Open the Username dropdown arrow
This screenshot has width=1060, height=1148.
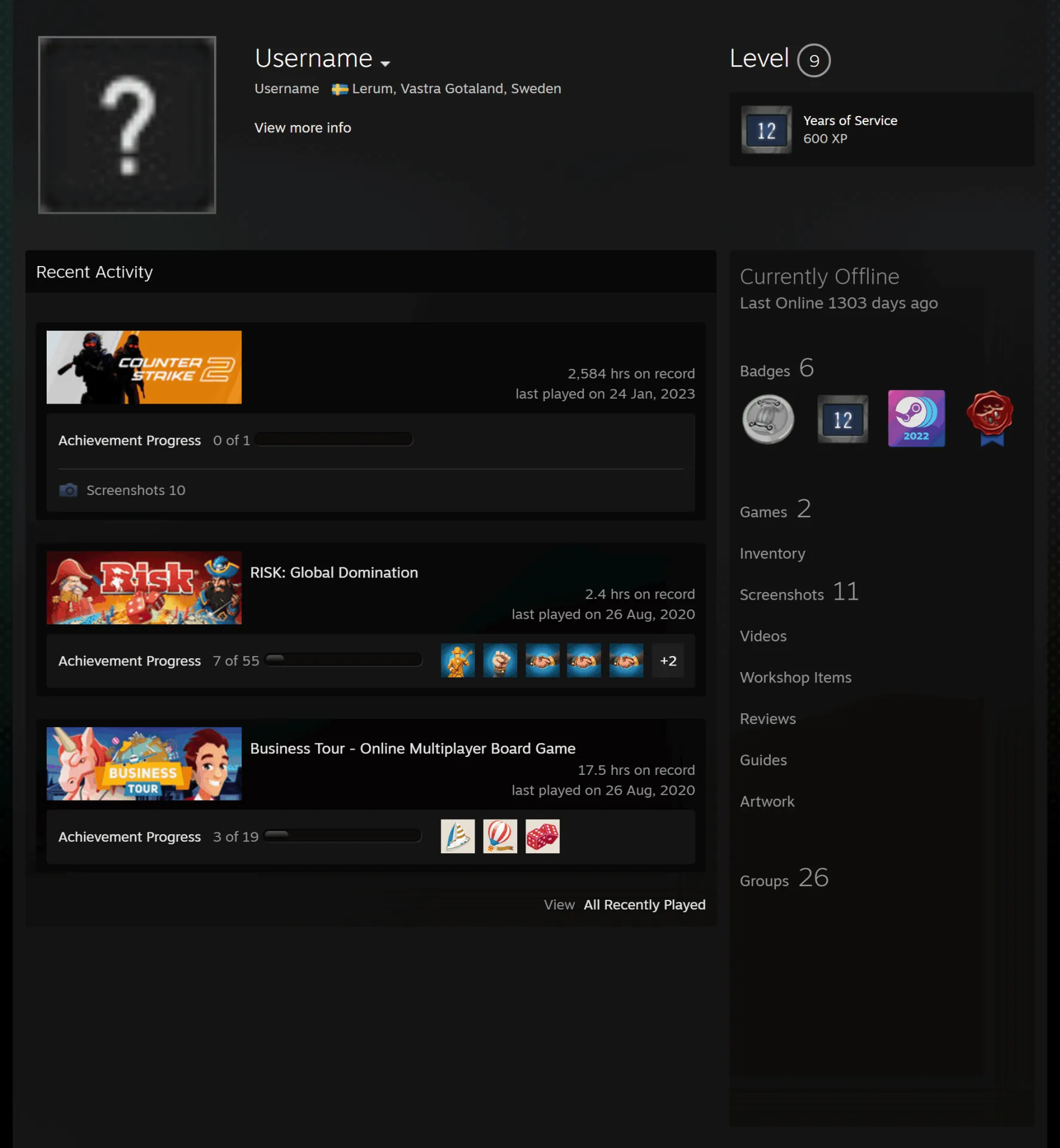tap(385, 63)
